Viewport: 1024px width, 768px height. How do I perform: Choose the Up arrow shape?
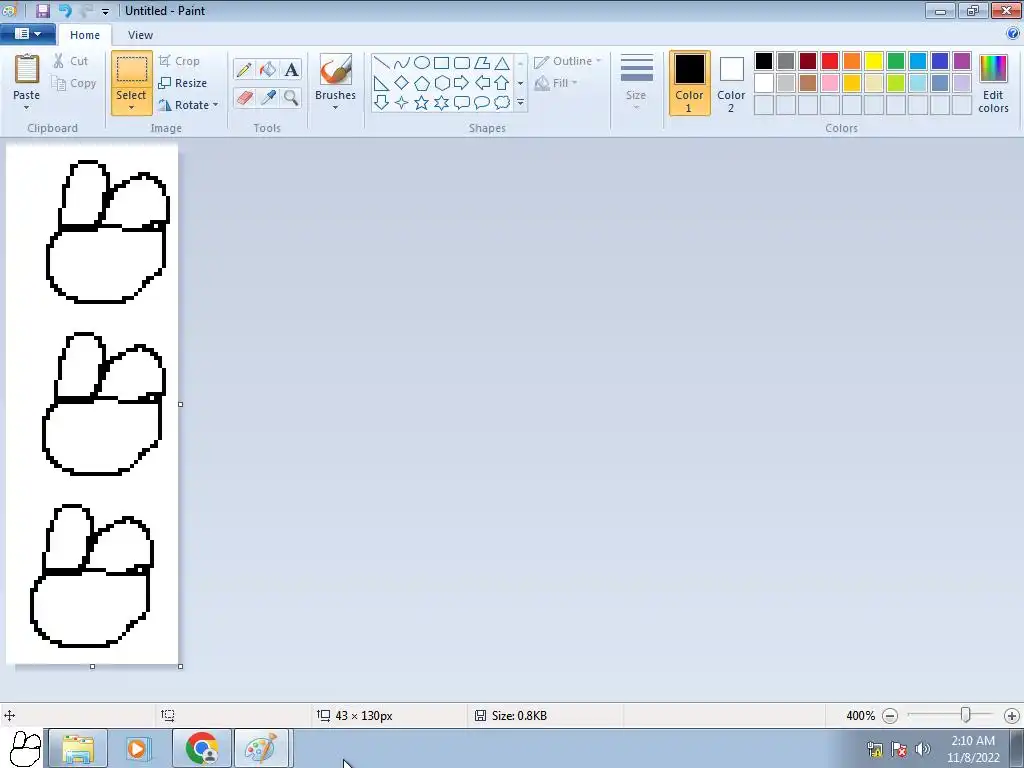click(502, 83)
